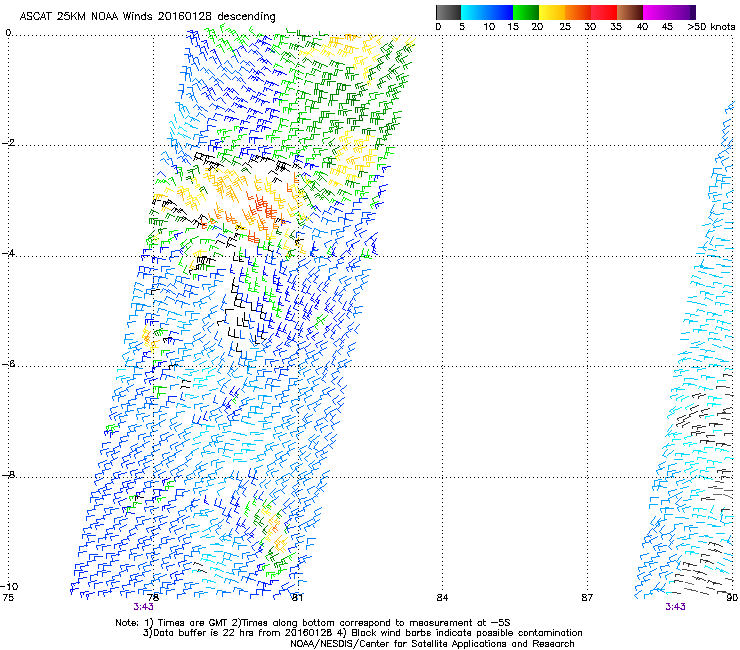Viewport: 740px width, 650px height.
Task: Click the longitude axis label '81'
Action: point(297,598)
